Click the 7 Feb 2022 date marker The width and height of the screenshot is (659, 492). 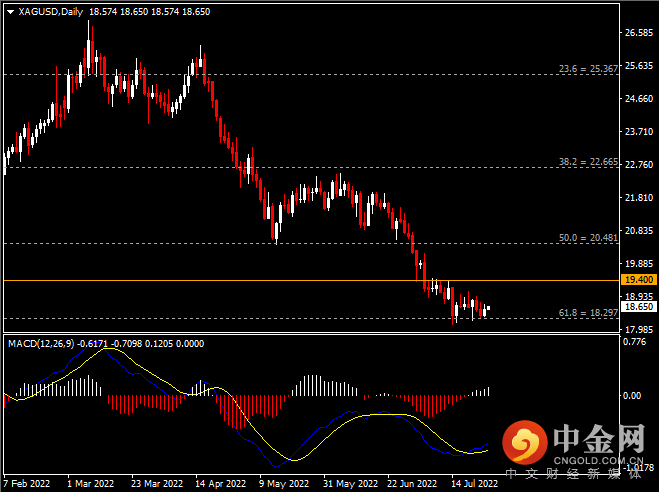click(x=27, y=484)
